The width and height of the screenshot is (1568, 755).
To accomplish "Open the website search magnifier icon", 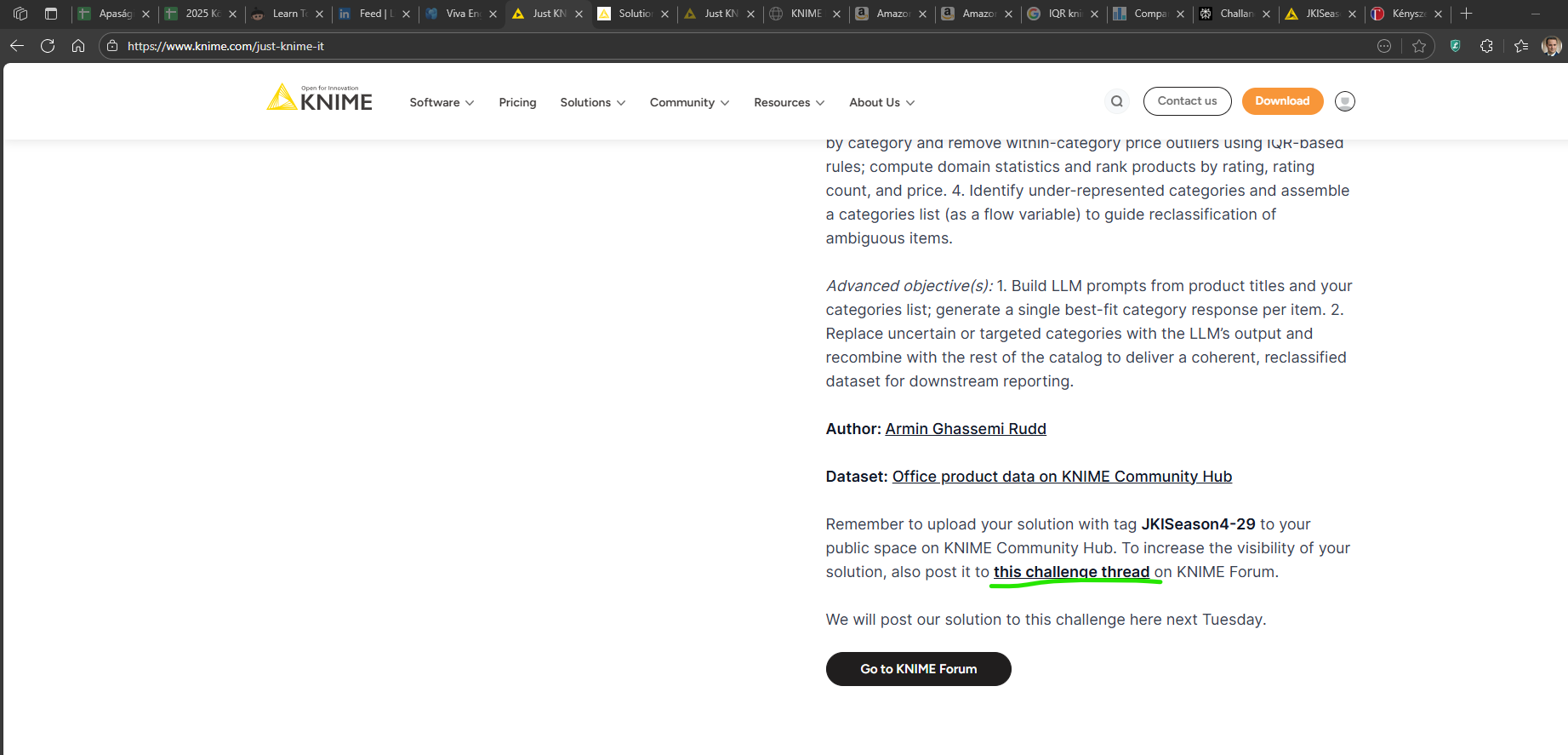I will coord(1116,101).
